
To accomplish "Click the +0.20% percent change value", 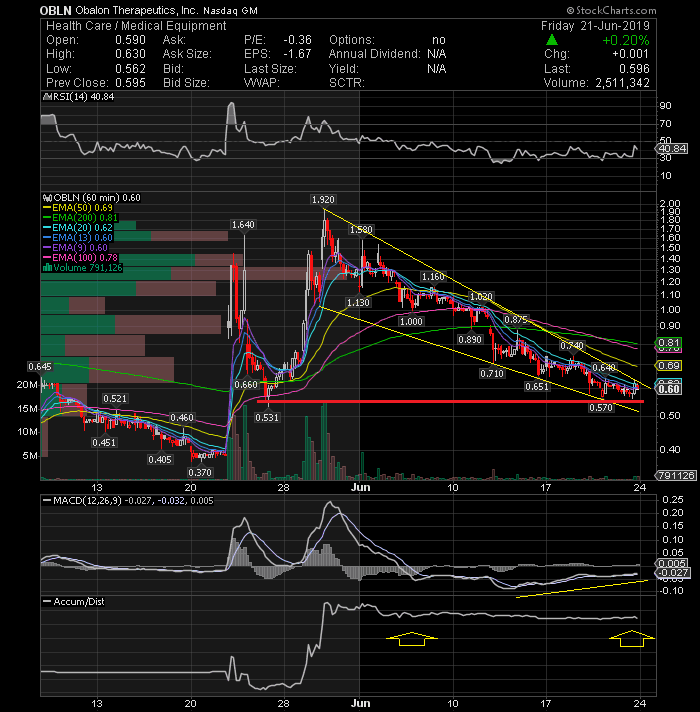I will point(626,40).
